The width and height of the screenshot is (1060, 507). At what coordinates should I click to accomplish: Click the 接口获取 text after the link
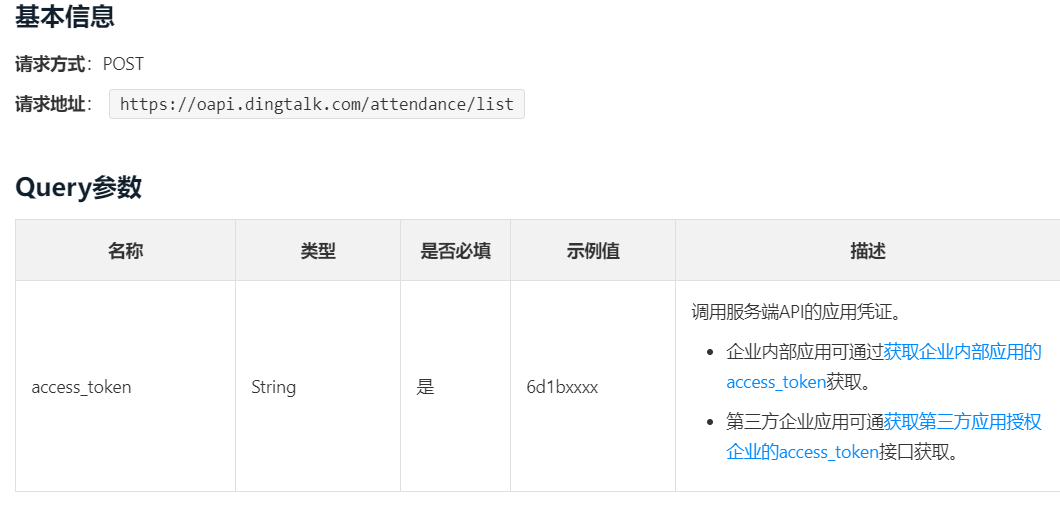tap(918, 452)
